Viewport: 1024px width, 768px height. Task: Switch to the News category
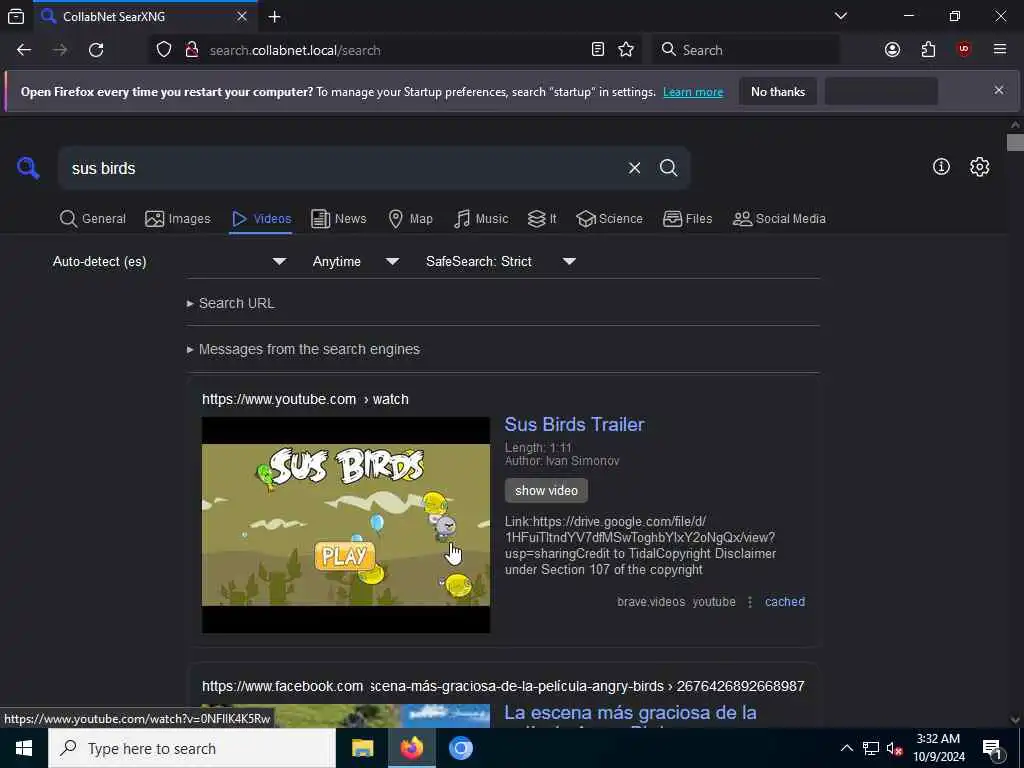pos(338,219)
